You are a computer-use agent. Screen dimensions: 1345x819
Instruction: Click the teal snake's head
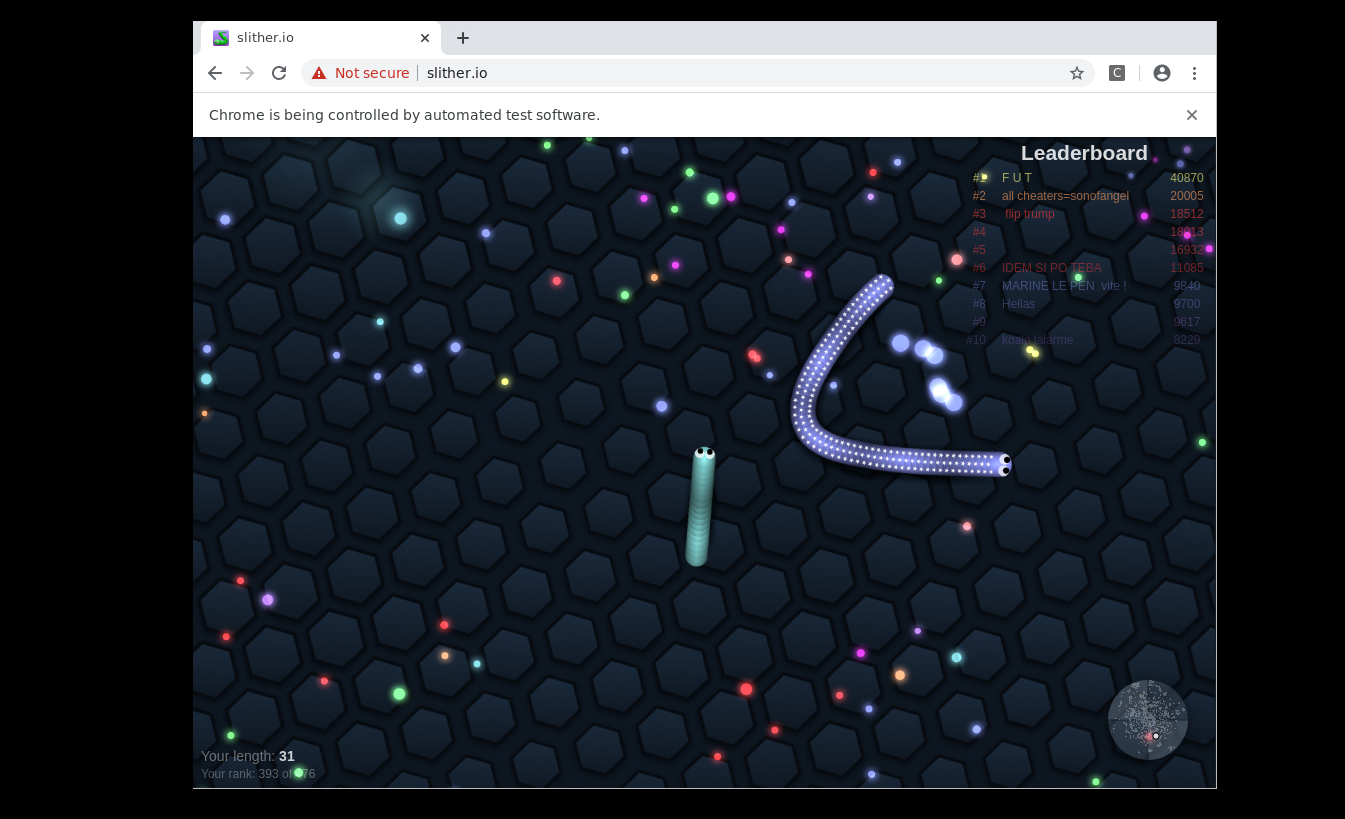coord(705,456)
